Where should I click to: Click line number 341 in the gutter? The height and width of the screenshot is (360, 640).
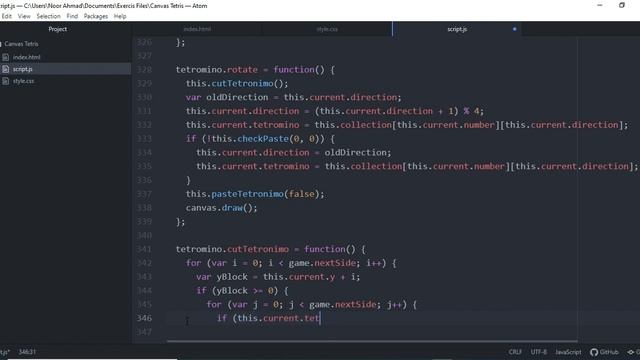click(x=144, y=249)
